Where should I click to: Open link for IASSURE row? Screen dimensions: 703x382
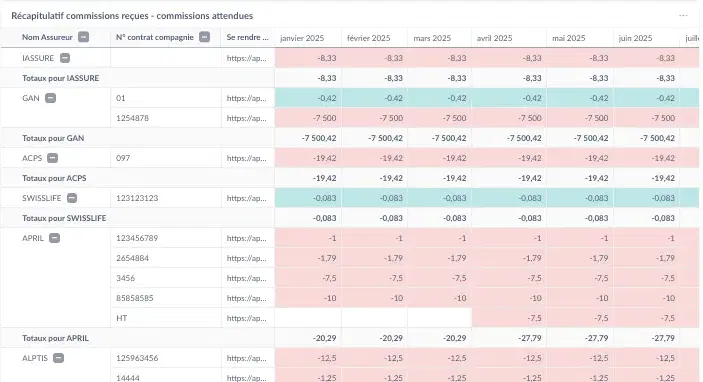coord(246,58)
